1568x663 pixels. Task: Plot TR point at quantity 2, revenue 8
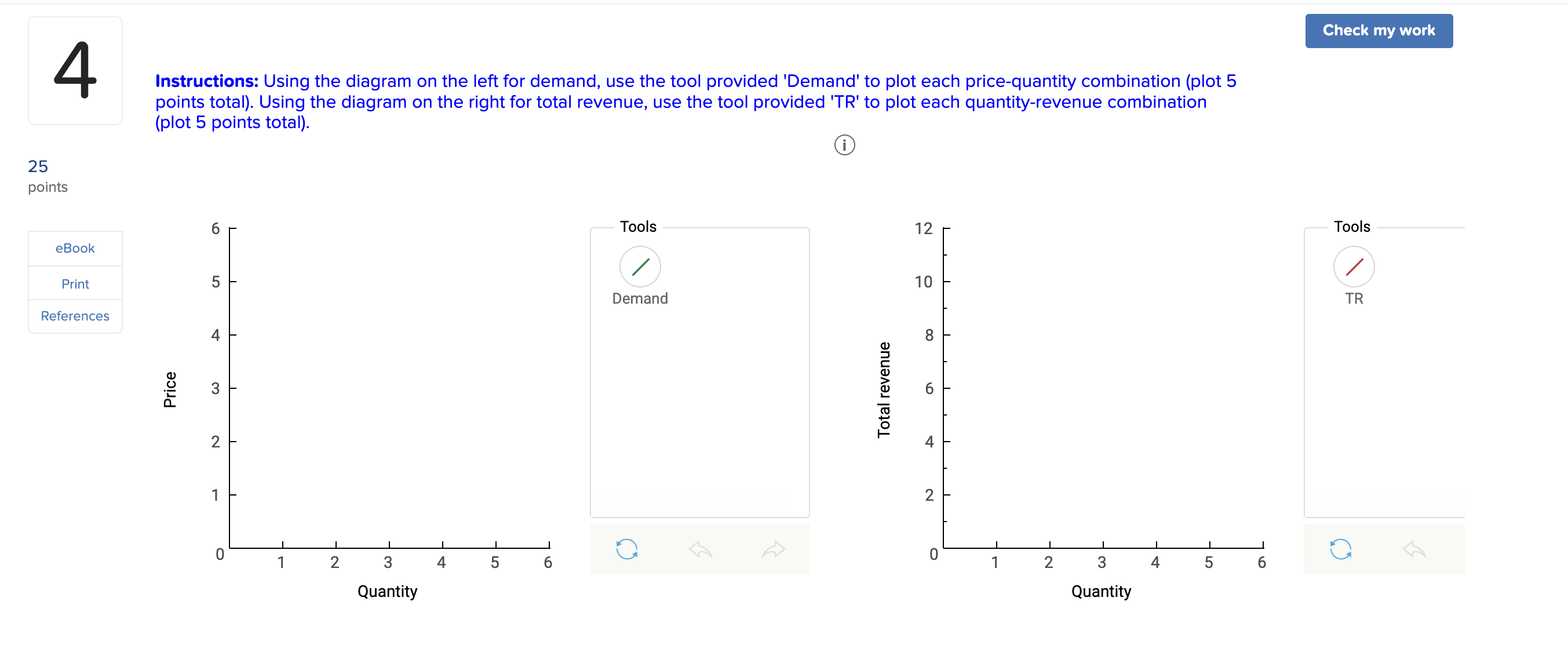(1050, 335)
